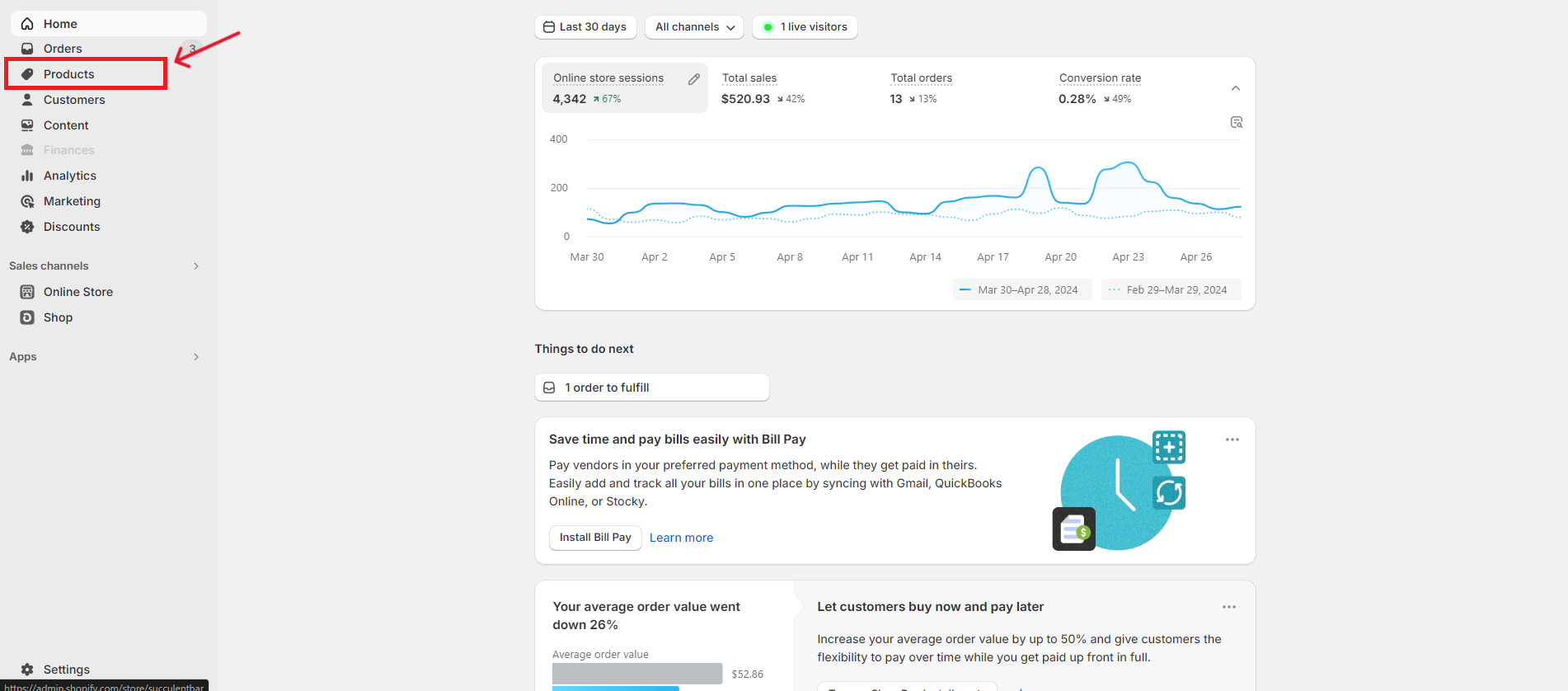Click the Marketing target icon

(27, 201)
